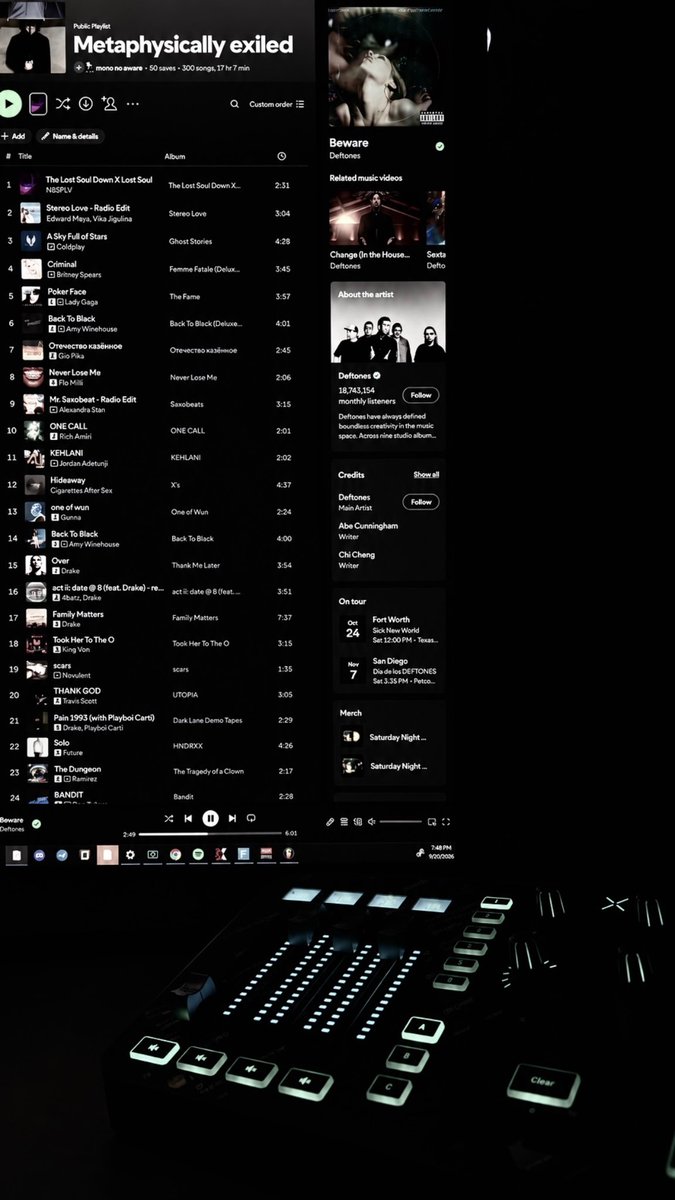The width and height of the screenshot is (675, 1200).
Task: Open the Custom order sort dropdown
Action: click(276, 104)
